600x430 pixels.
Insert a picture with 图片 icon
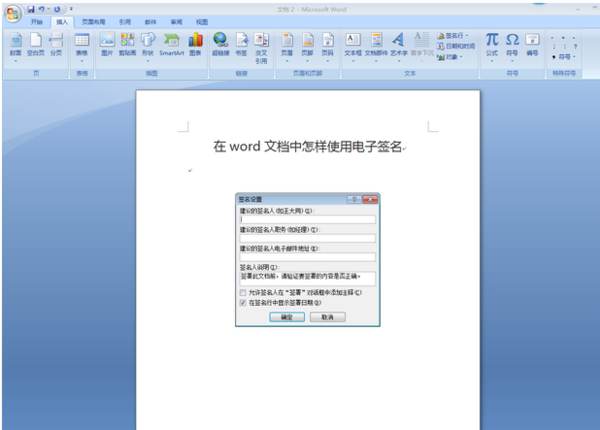(107, 43)
